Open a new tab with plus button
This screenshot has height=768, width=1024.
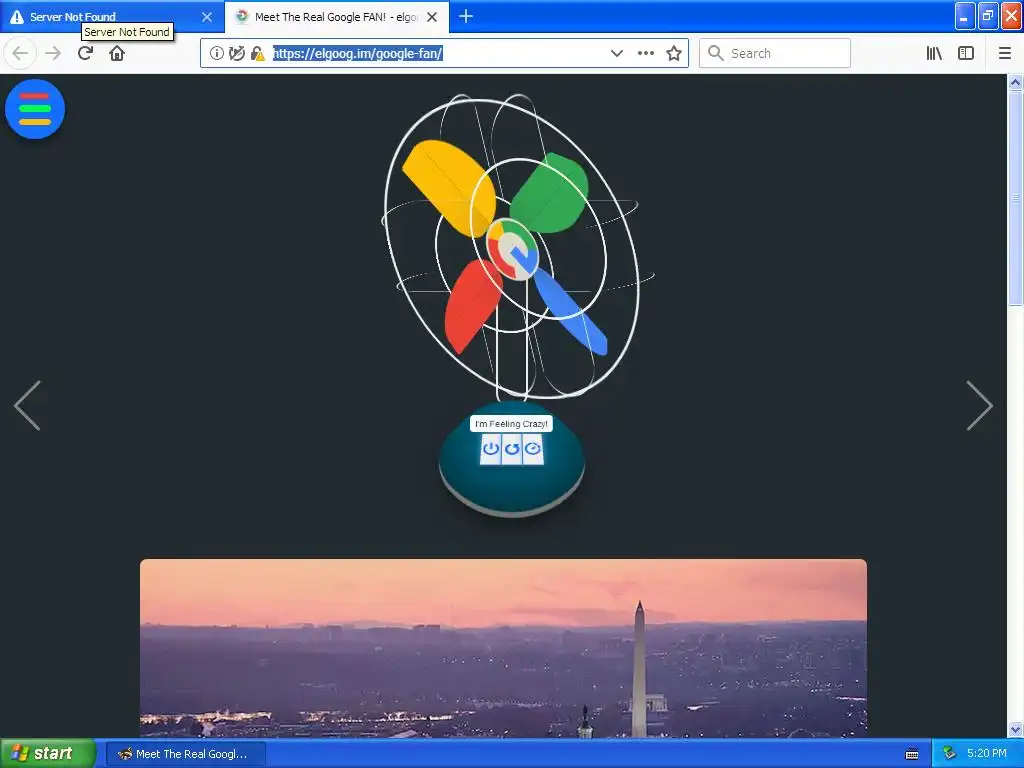pyautogui.click(x=466, y=16)
